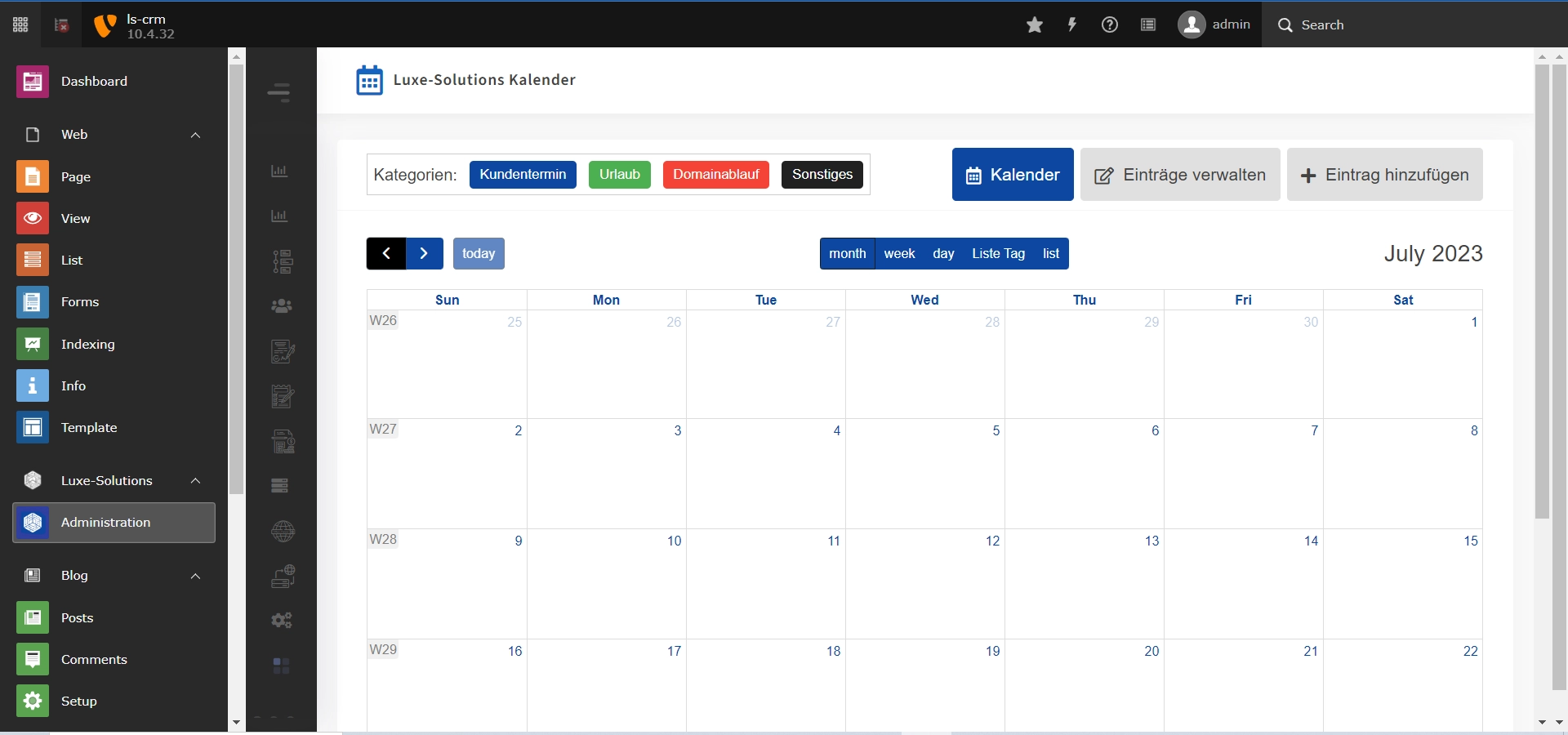The width and height of the screenshot is (1568, 735).
Task: Click the content area vertical scrollbar
Action: coord(1543,292)
